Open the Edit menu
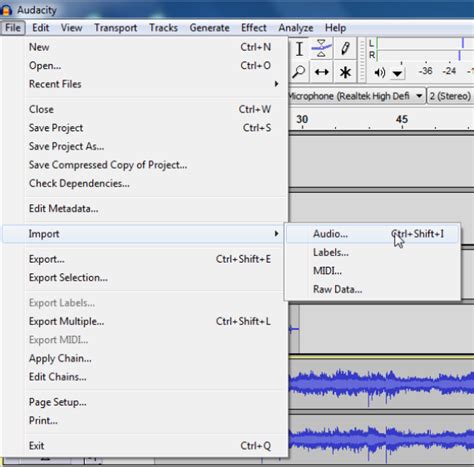 point(41,28)
